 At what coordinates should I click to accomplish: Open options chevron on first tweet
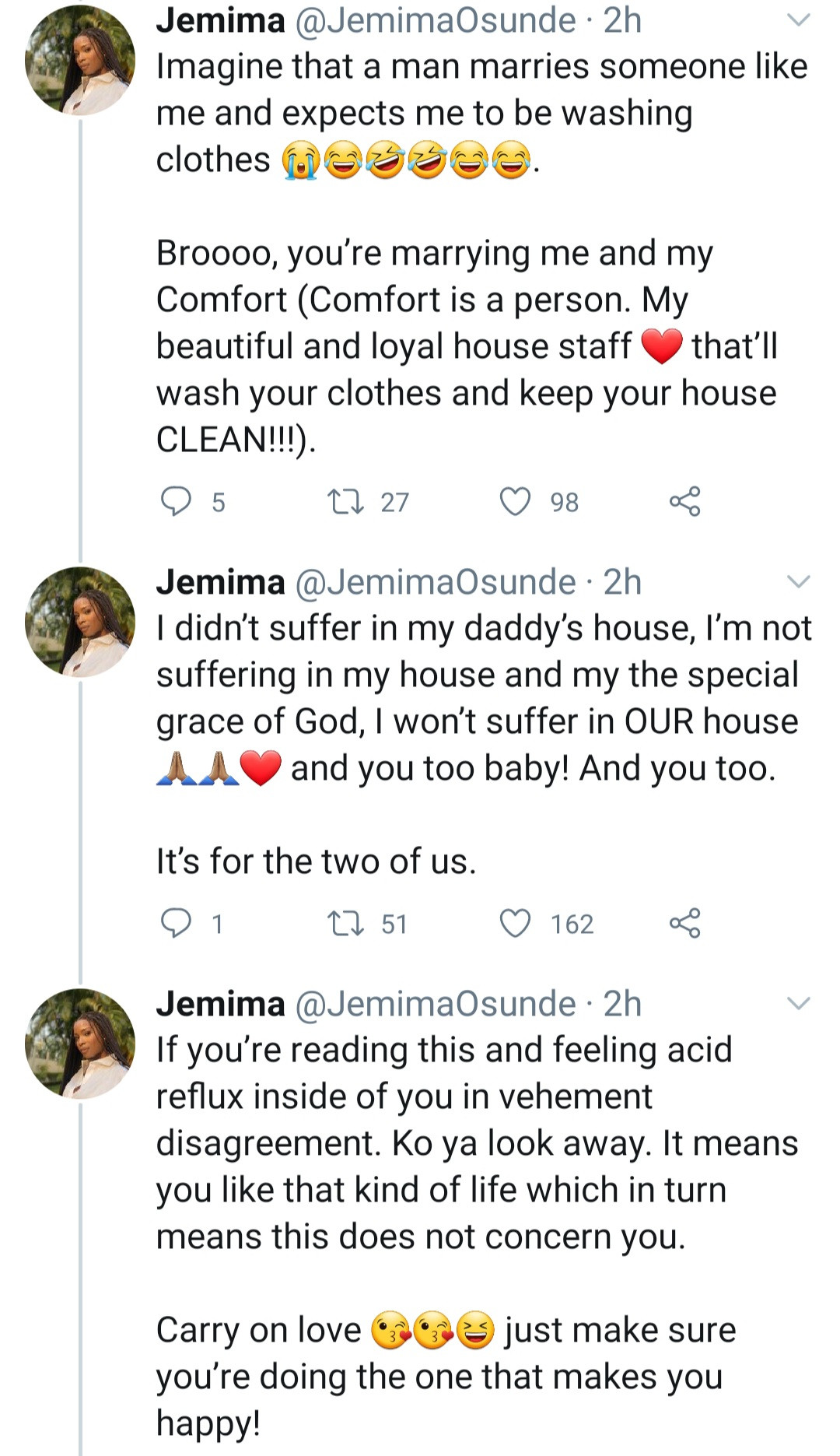(799, 20)
